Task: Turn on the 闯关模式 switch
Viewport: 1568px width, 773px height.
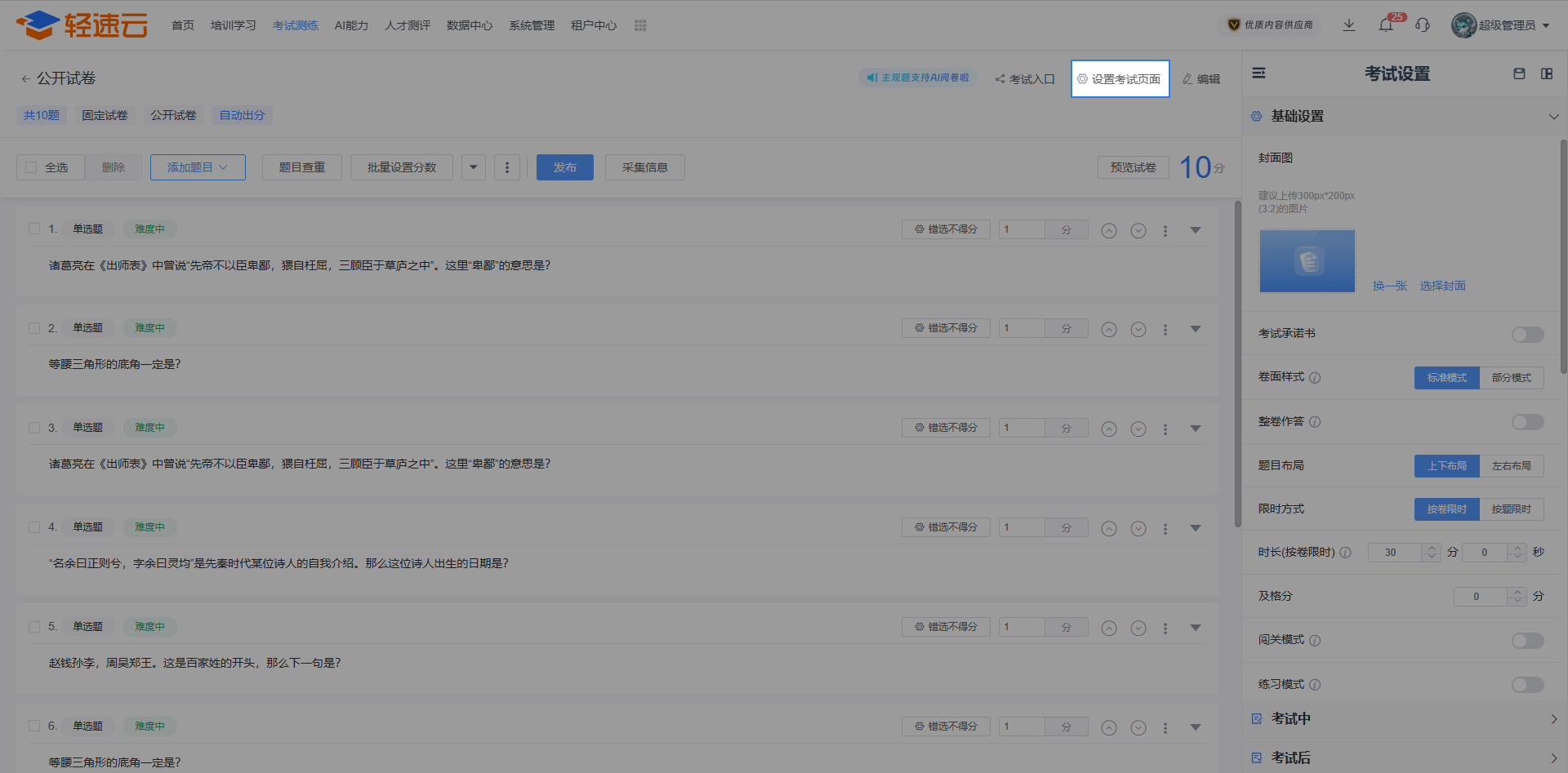Action: click(1527, 641)
